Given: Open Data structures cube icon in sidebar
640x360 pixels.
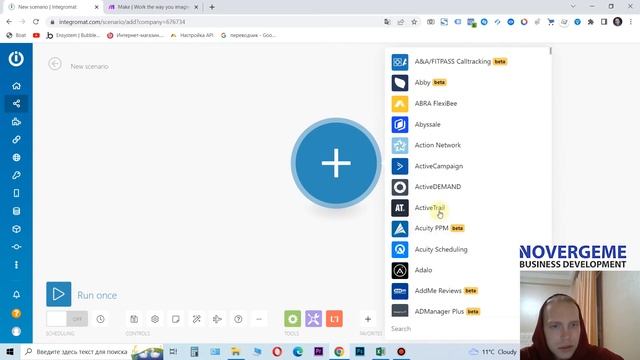Looking at the screenshot, I should 16,229.
